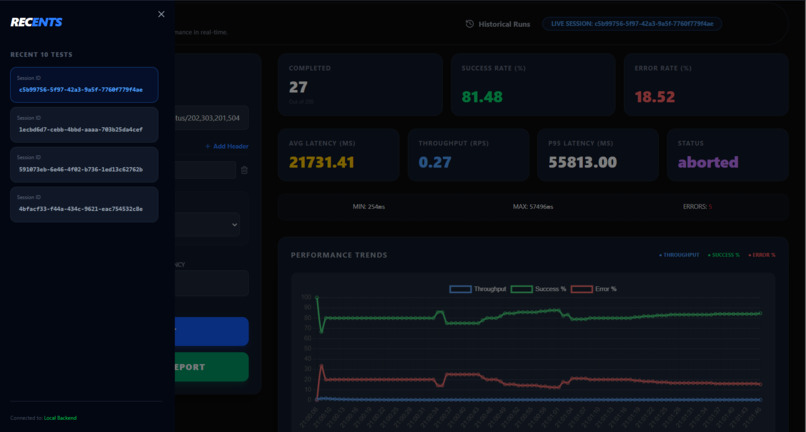Click the header value input field
The height and width of the screenshot is (432, 806).
205,170
